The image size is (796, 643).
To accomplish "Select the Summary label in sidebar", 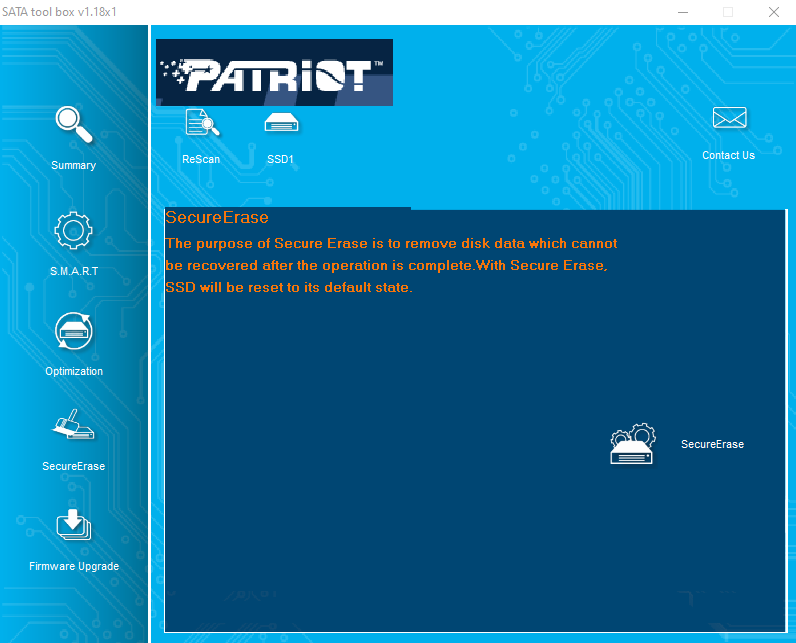I will pyautogui.click(x=74, y=165).
